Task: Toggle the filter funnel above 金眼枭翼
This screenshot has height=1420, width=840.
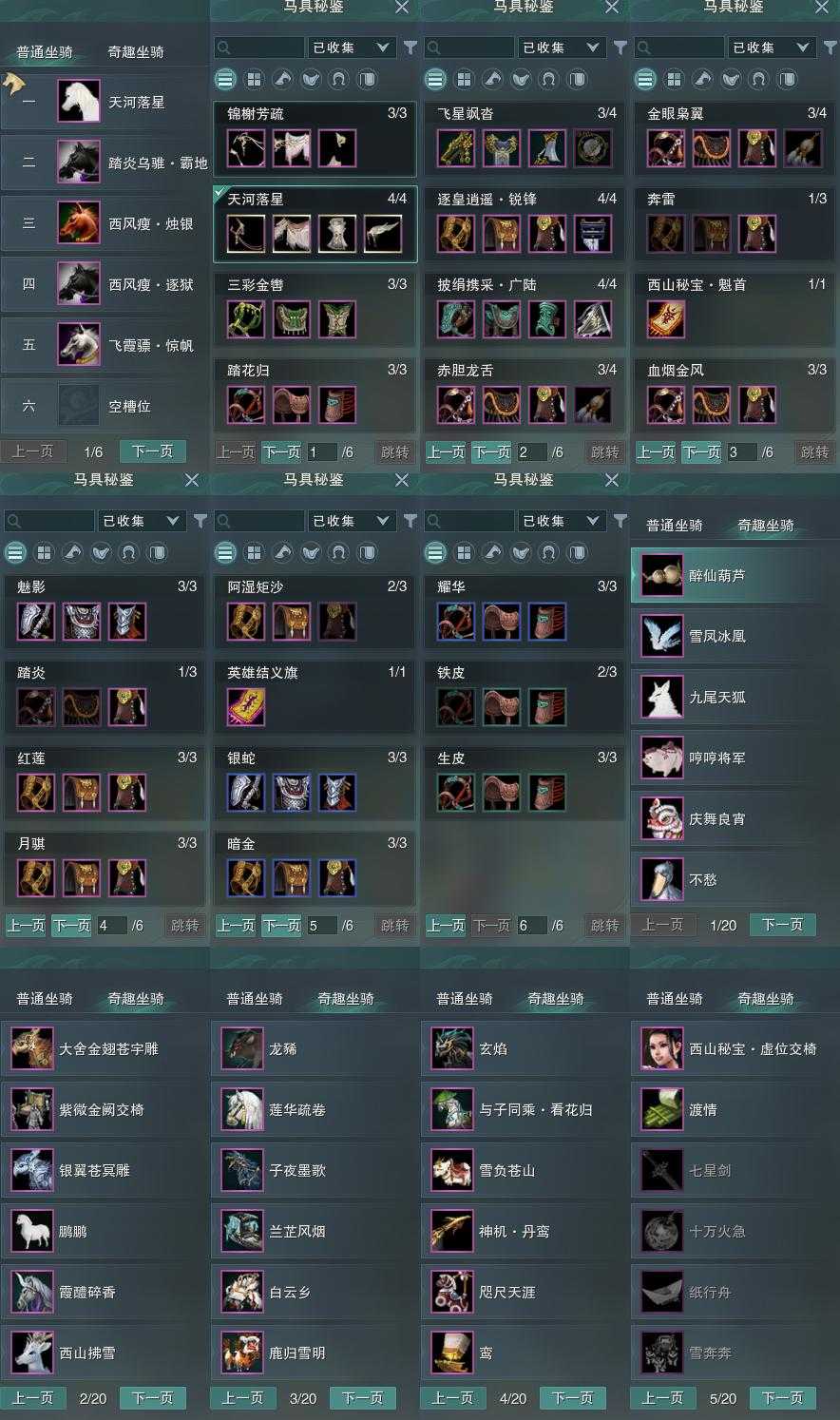Action: (830, 47)
